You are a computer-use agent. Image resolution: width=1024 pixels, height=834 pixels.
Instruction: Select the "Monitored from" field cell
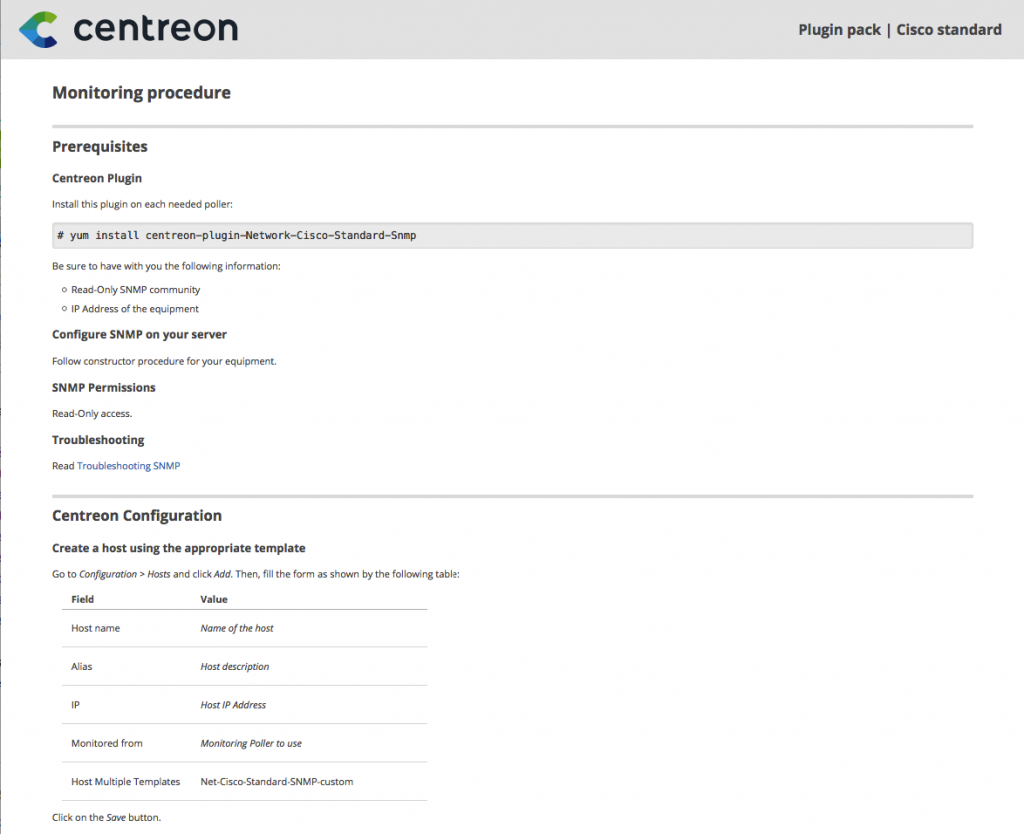[106, 743]
